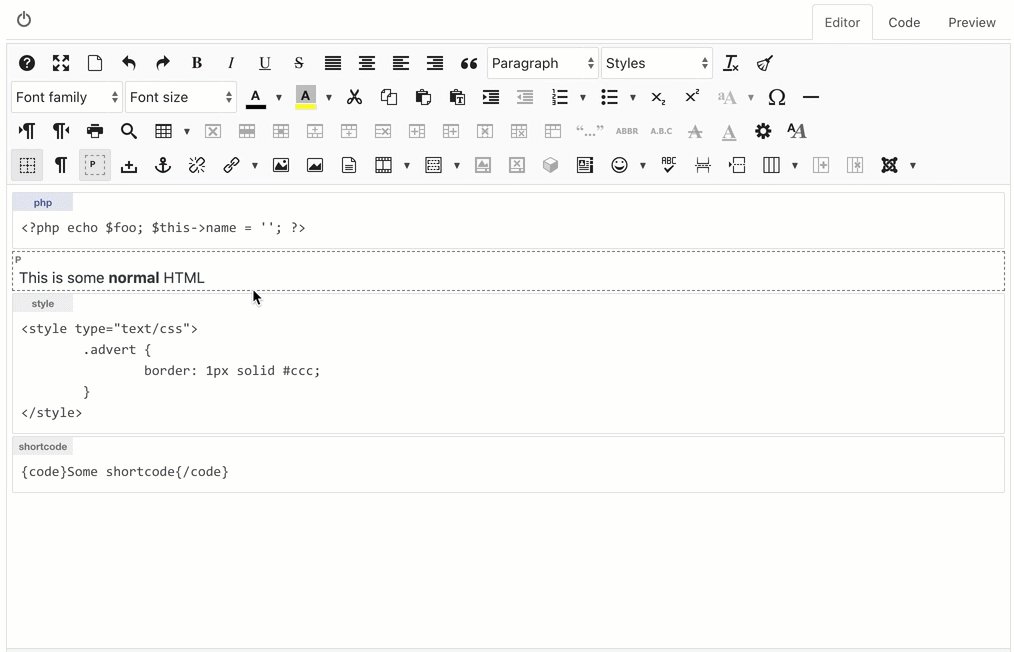The height and width of the screenshot is (652, 1014).
Task: Increase paragraph indent
Action: [491, 97]
